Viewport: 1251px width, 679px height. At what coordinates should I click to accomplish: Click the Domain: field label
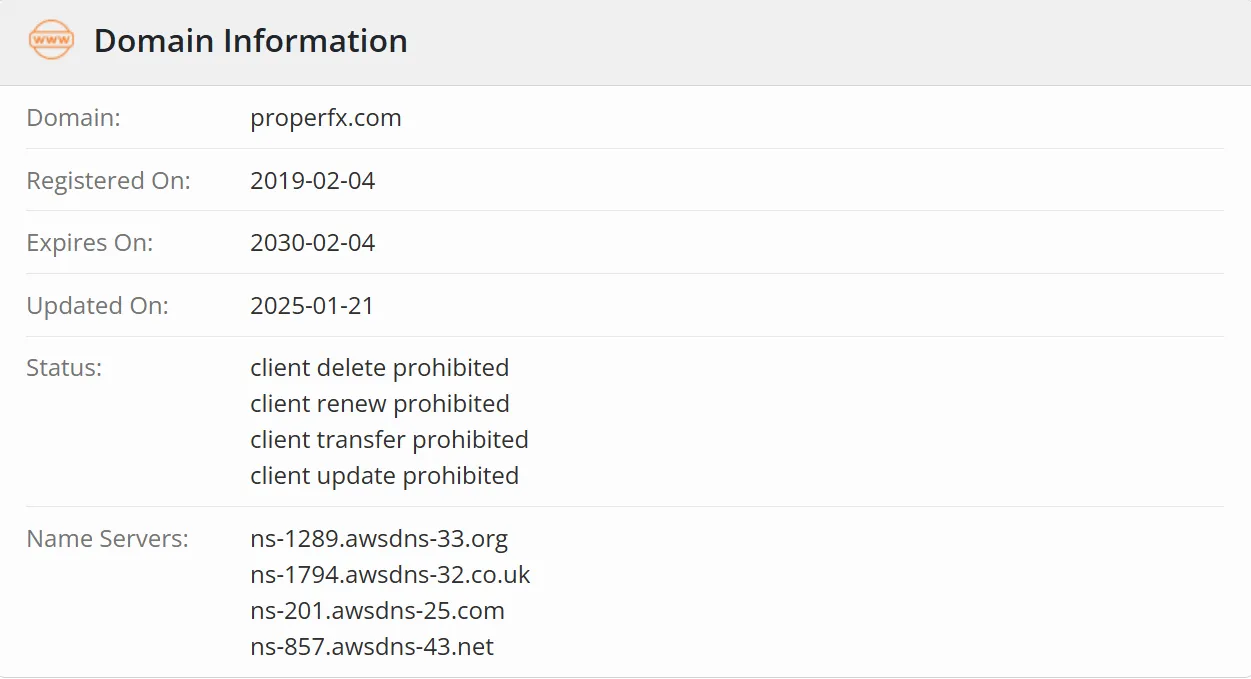(x=73, y=118)
